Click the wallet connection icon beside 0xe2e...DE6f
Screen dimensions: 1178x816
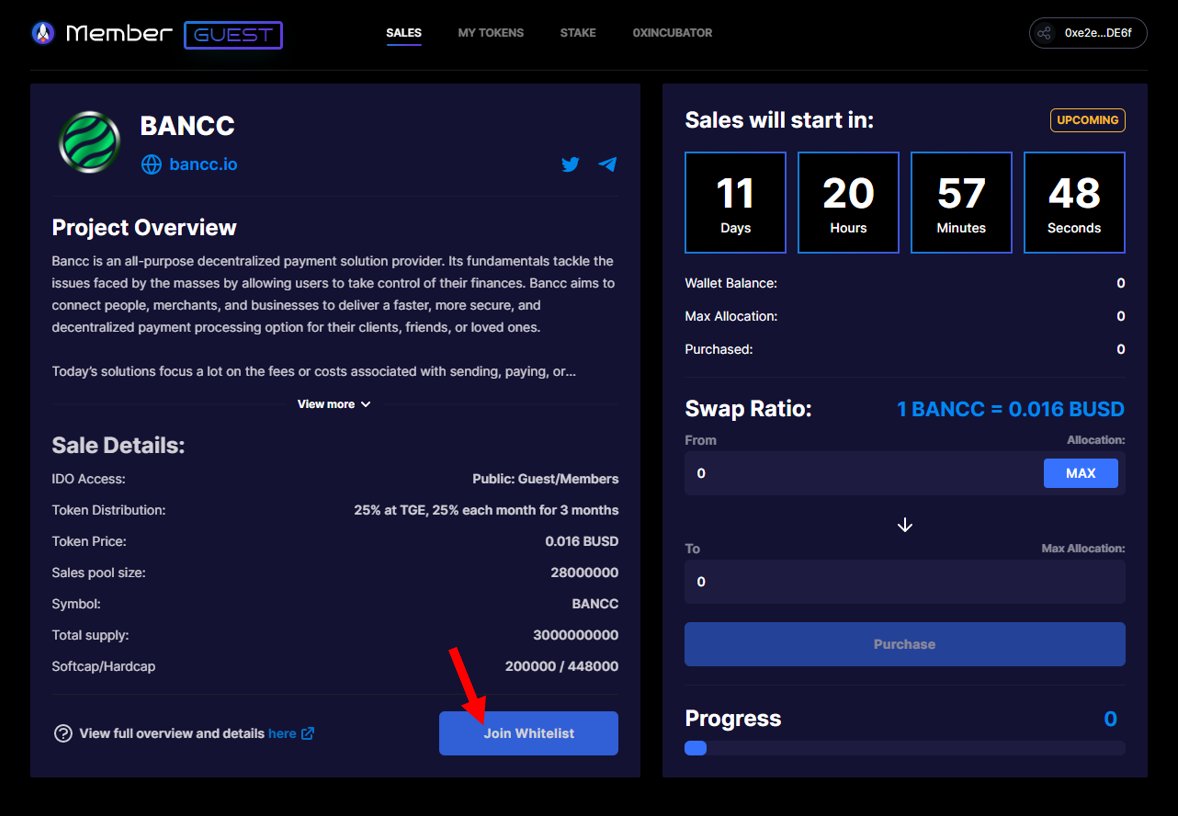click(x=1044, y=33)
